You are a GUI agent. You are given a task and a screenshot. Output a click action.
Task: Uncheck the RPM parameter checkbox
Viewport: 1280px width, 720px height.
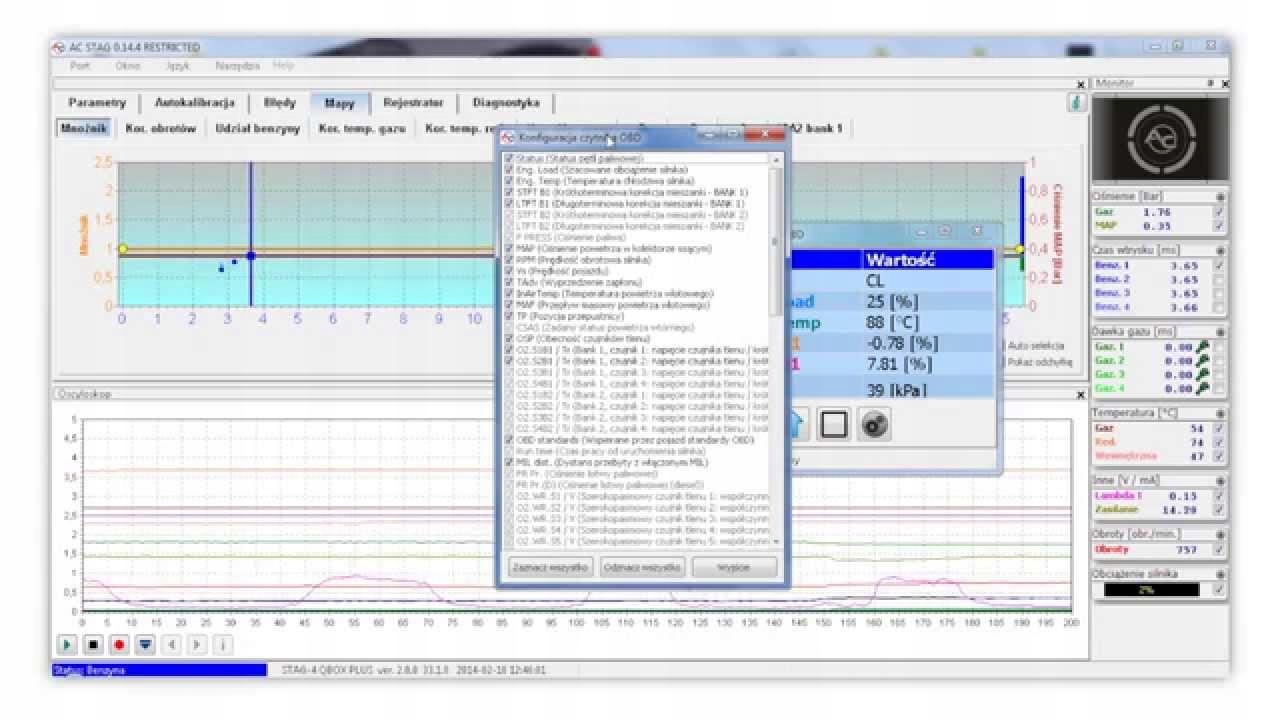(510, 259)
